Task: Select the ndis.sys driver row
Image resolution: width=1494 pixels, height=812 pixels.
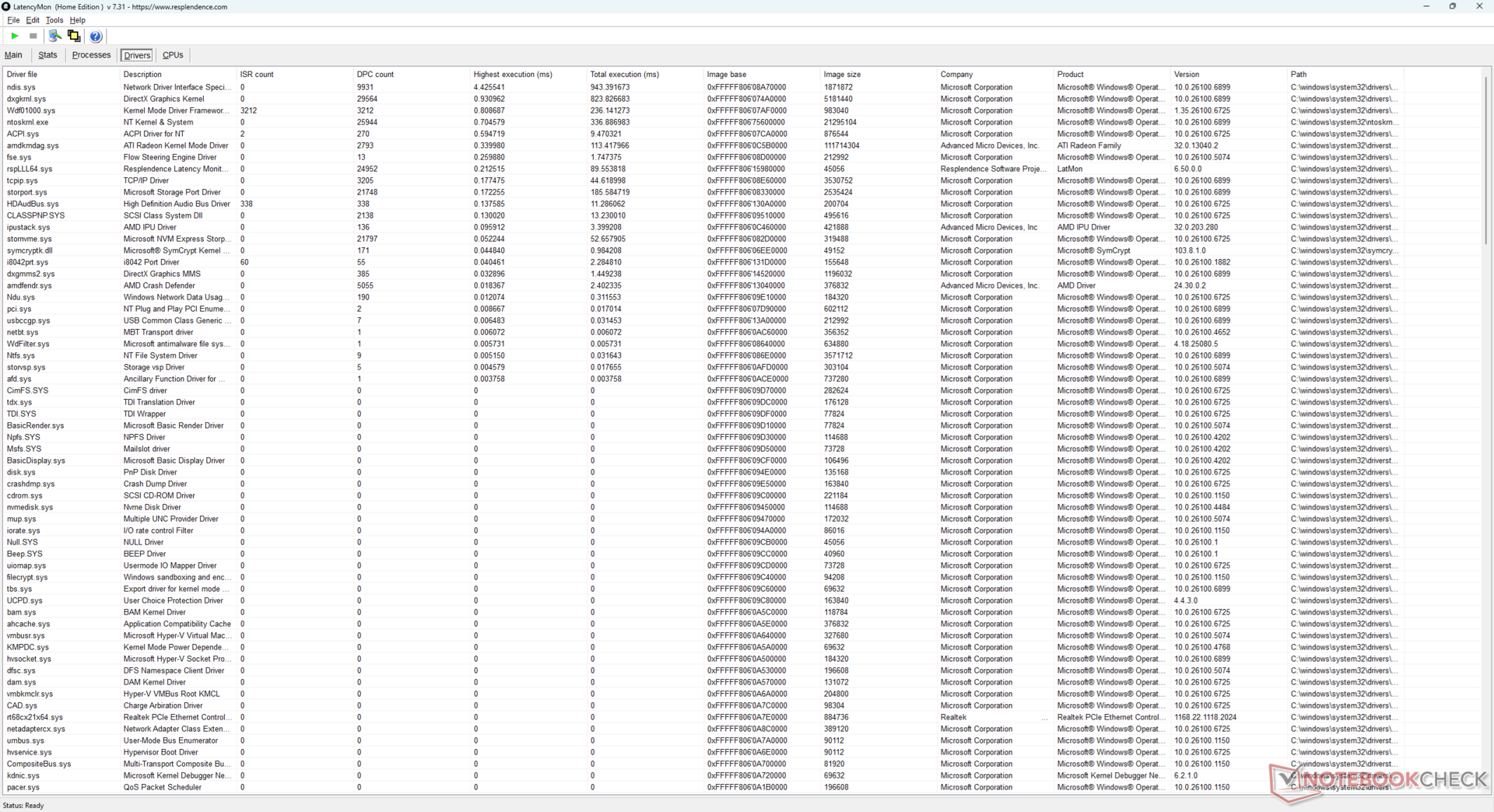Action: (x=22, y=87)
